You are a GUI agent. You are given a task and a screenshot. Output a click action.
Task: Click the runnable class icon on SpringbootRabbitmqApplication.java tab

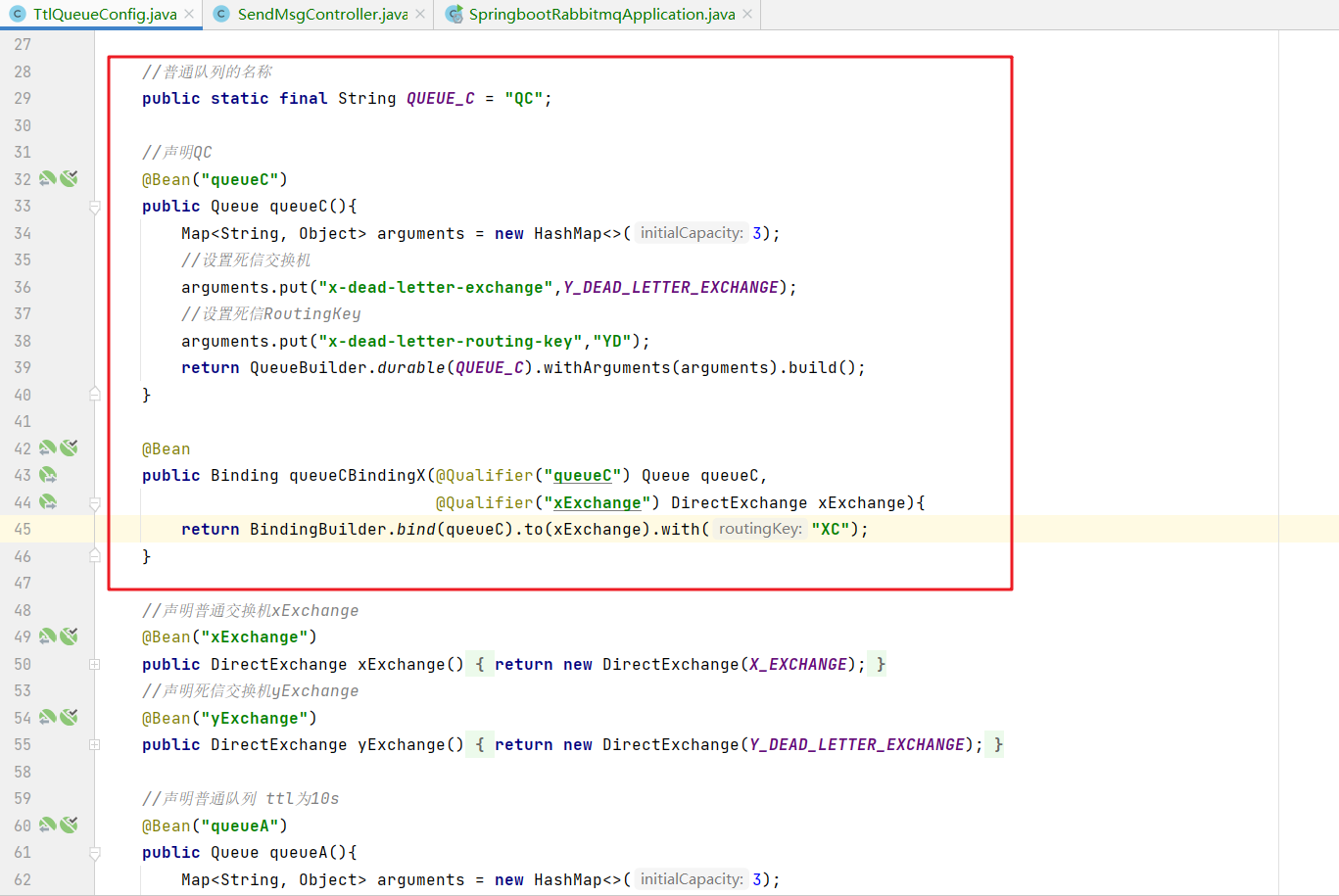(x=454, y=14)
